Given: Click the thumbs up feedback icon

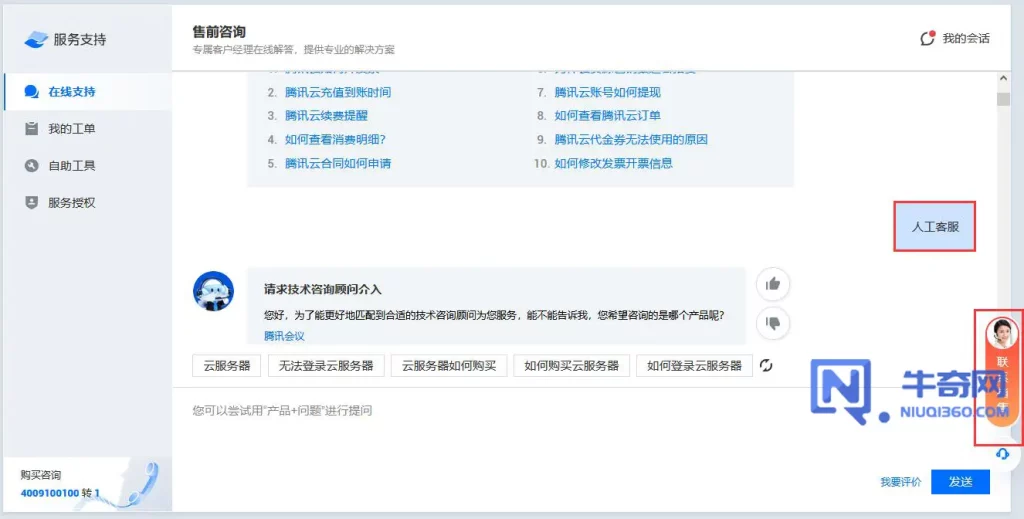Looking at the screenshot, I should (773, 284).
